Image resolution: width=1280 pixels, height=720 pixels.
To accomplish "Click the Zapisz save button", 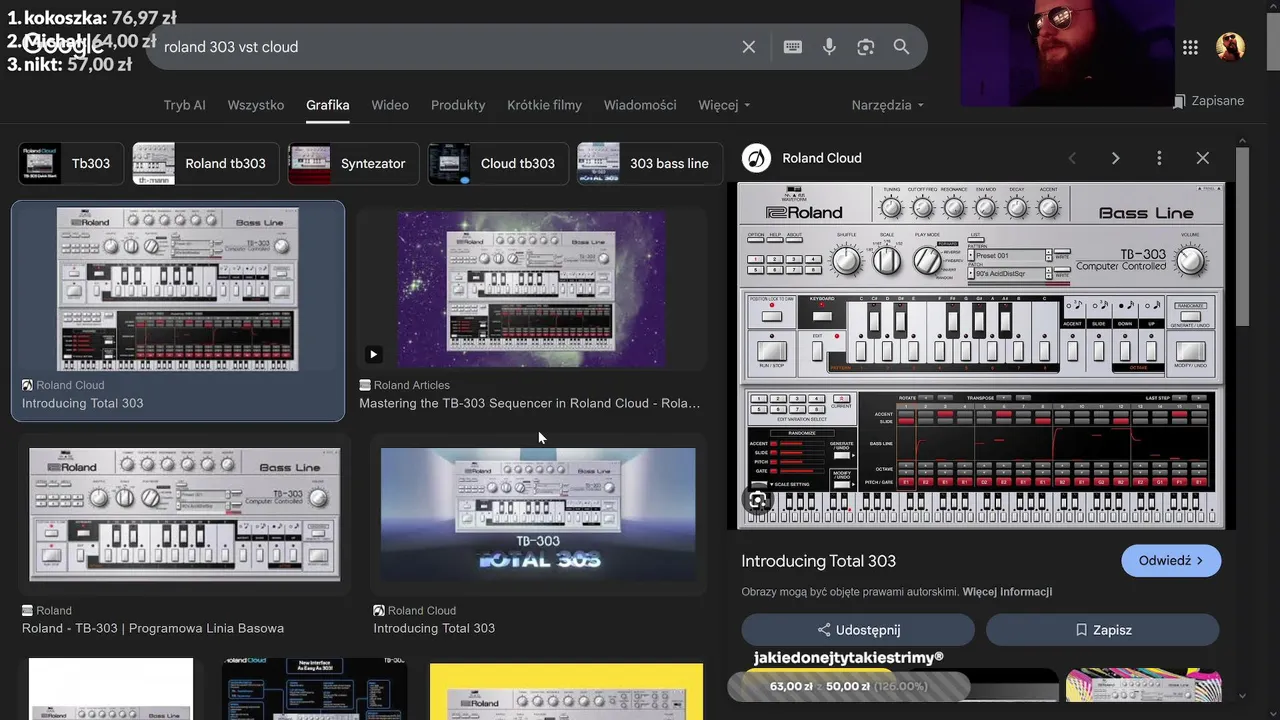I will click(1102, 630).
